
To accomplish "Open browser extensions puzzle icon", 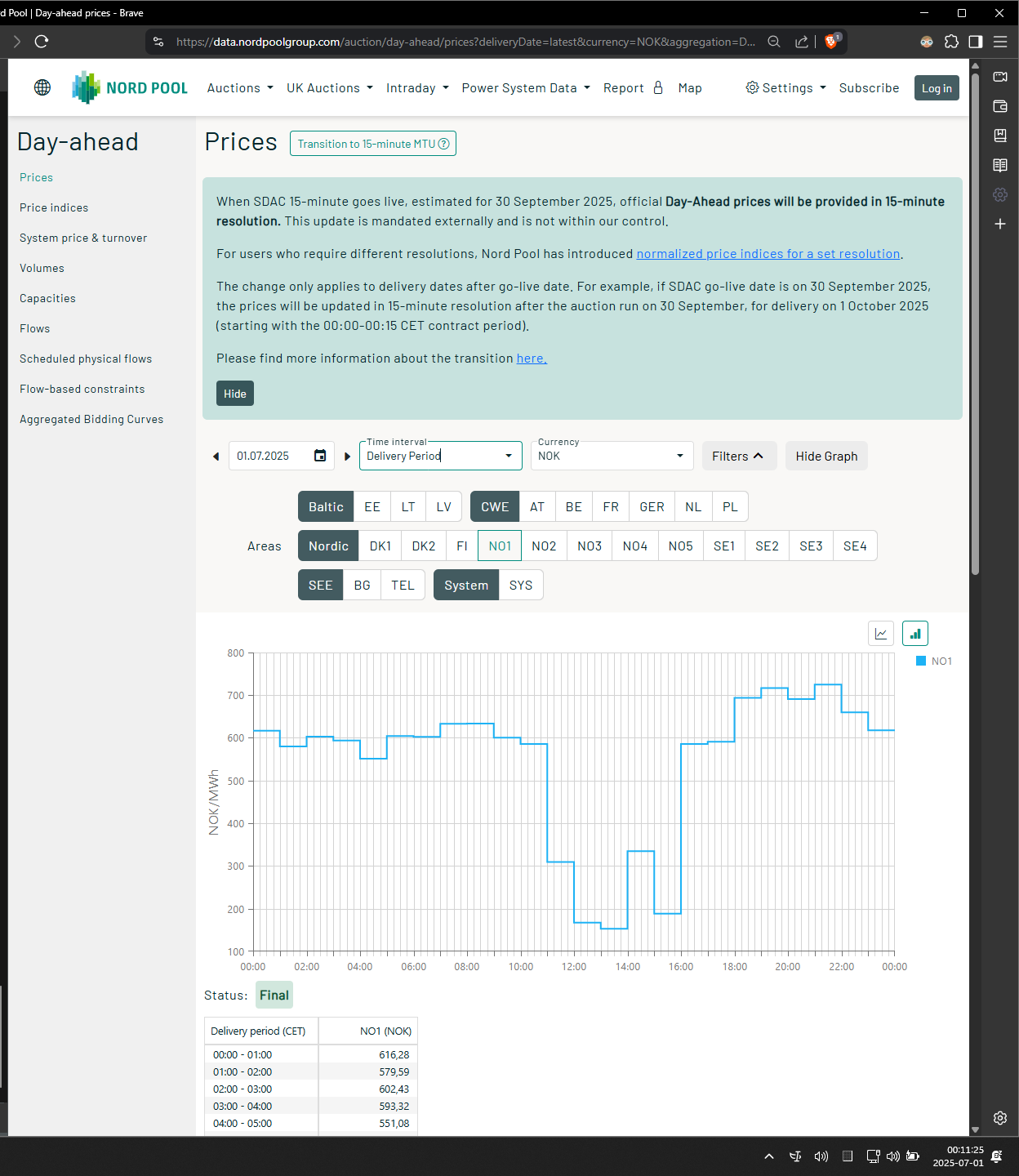I will coord(951,42).
